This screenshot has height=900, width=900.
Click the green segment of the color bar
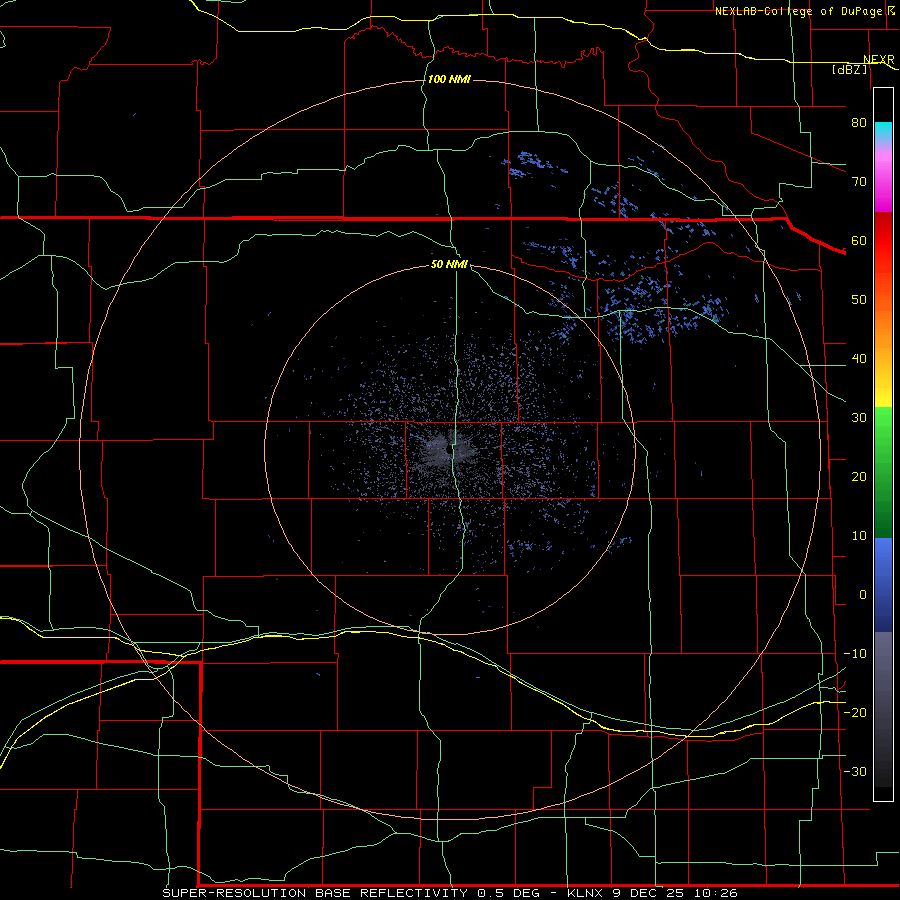coord(883,472)
